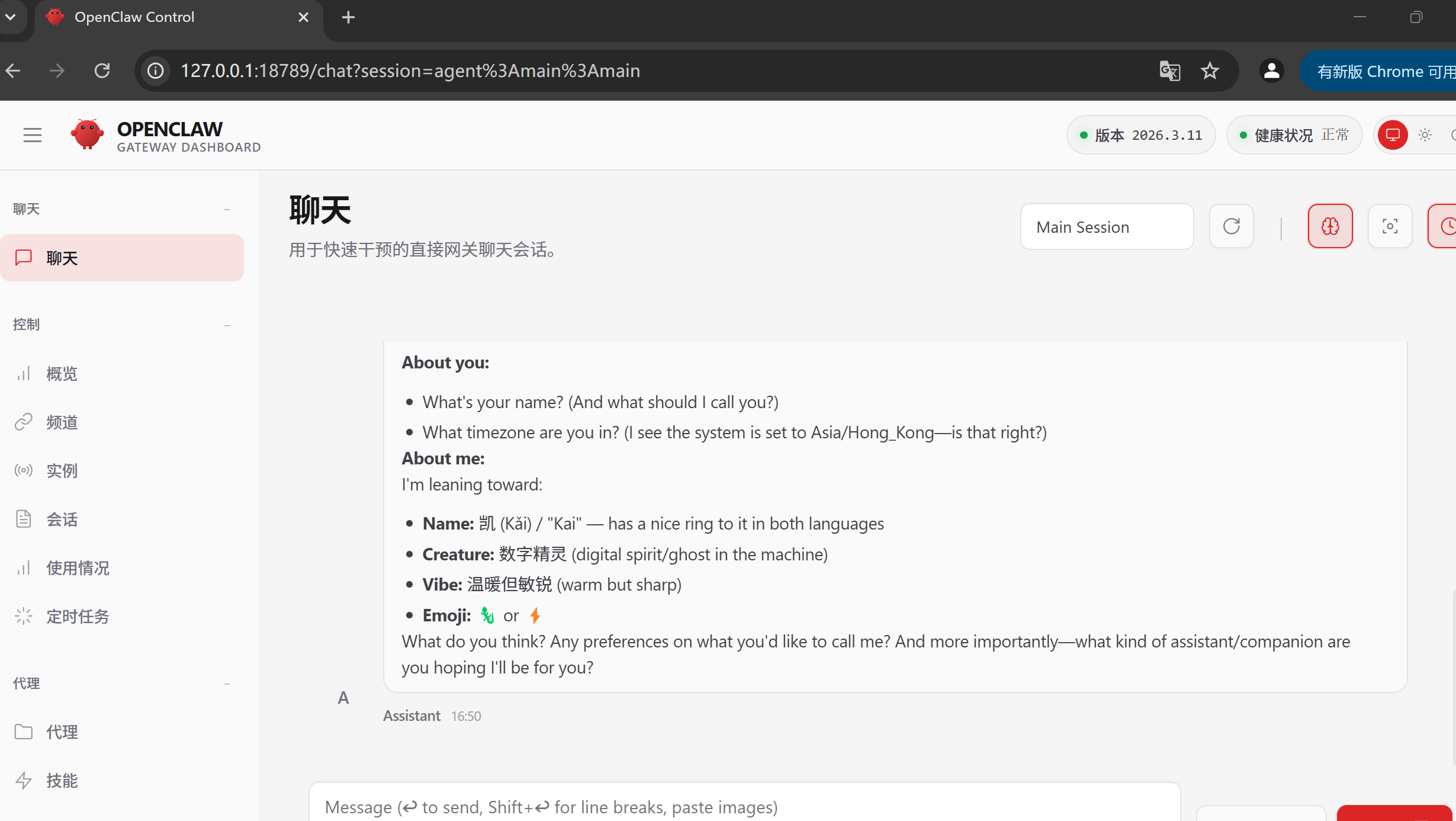This screenshot has height=821, width=1456.
Task: Open 定时任务 cron jobs page
Action: pos(78,617)
